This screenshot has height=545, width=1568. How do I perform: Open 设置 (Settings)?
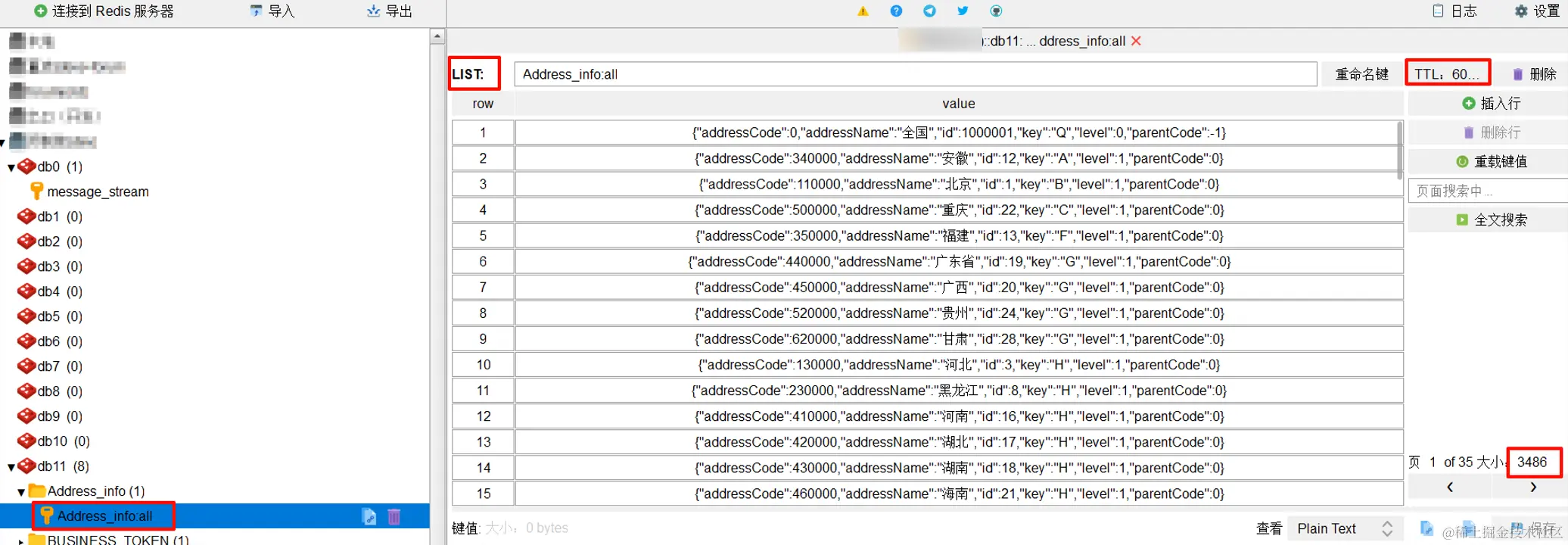coord(1536,11)
